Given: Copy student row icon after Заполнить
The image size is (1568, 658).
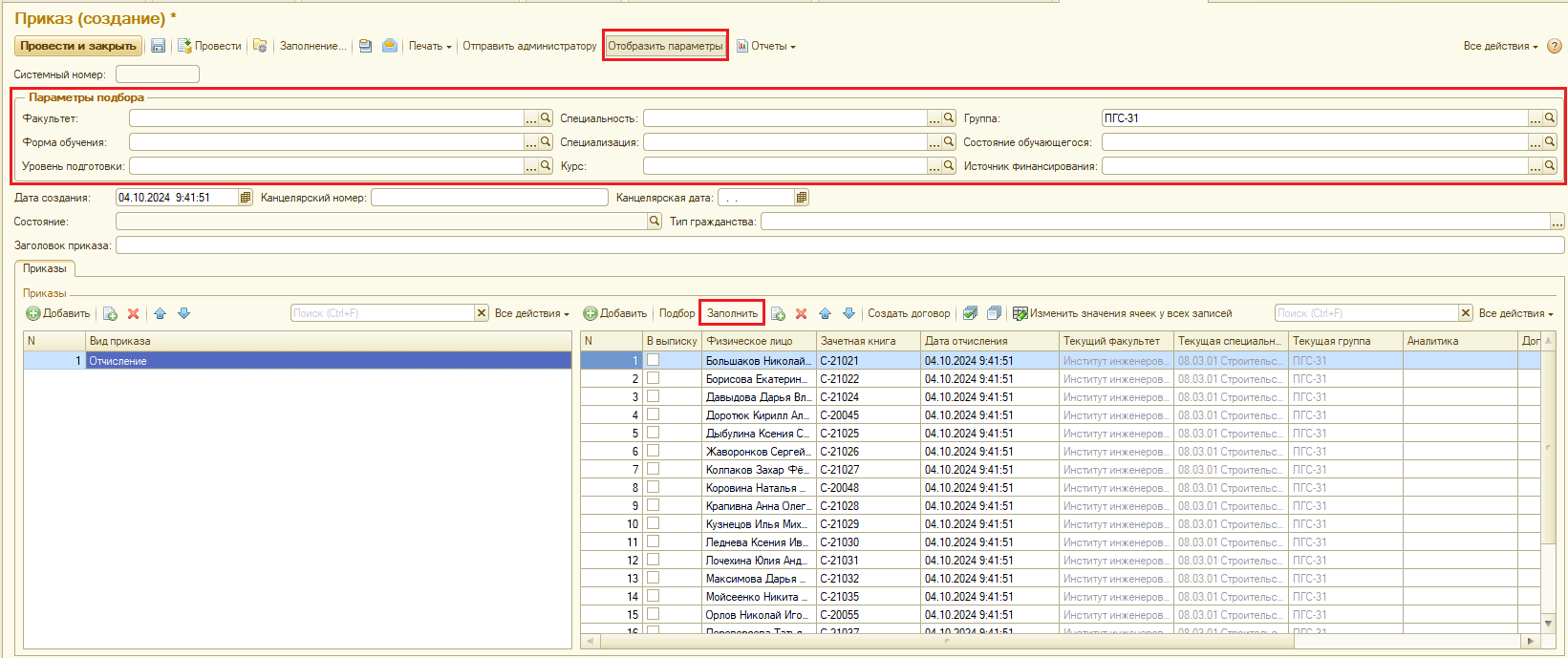Looking at the screenshot, I should point(778,313).
